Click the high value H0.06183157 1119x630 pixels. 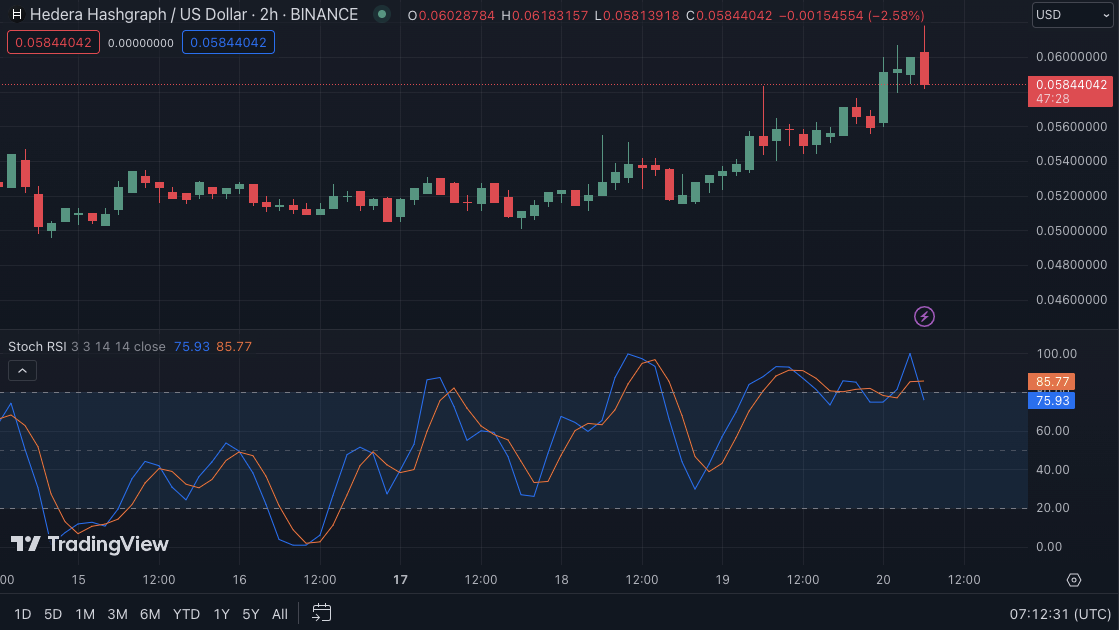pos(545,15)
